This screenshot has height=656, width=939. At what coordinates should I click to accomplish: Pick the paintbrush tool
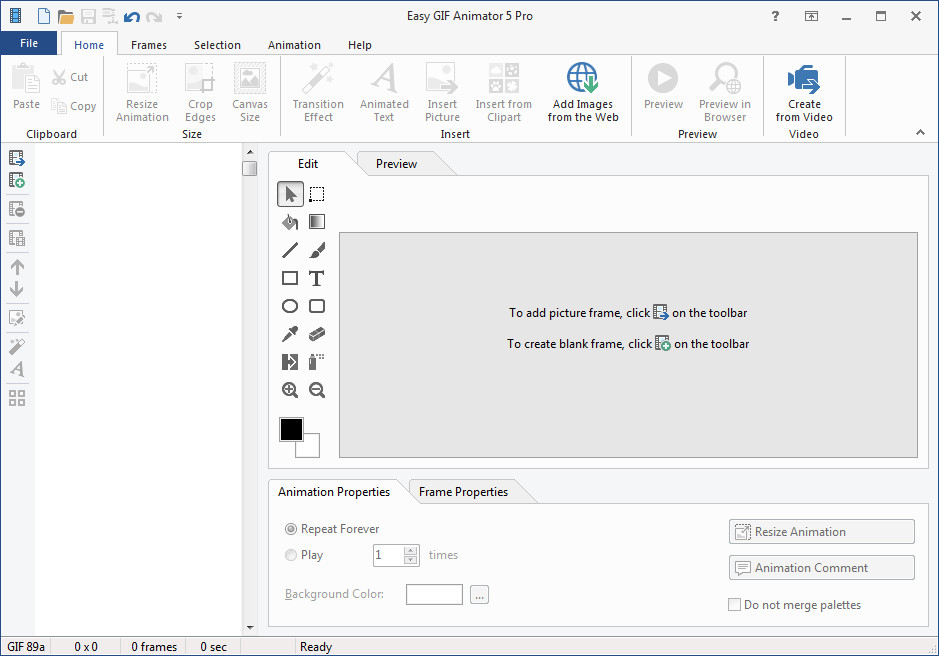tap(317, 250)
